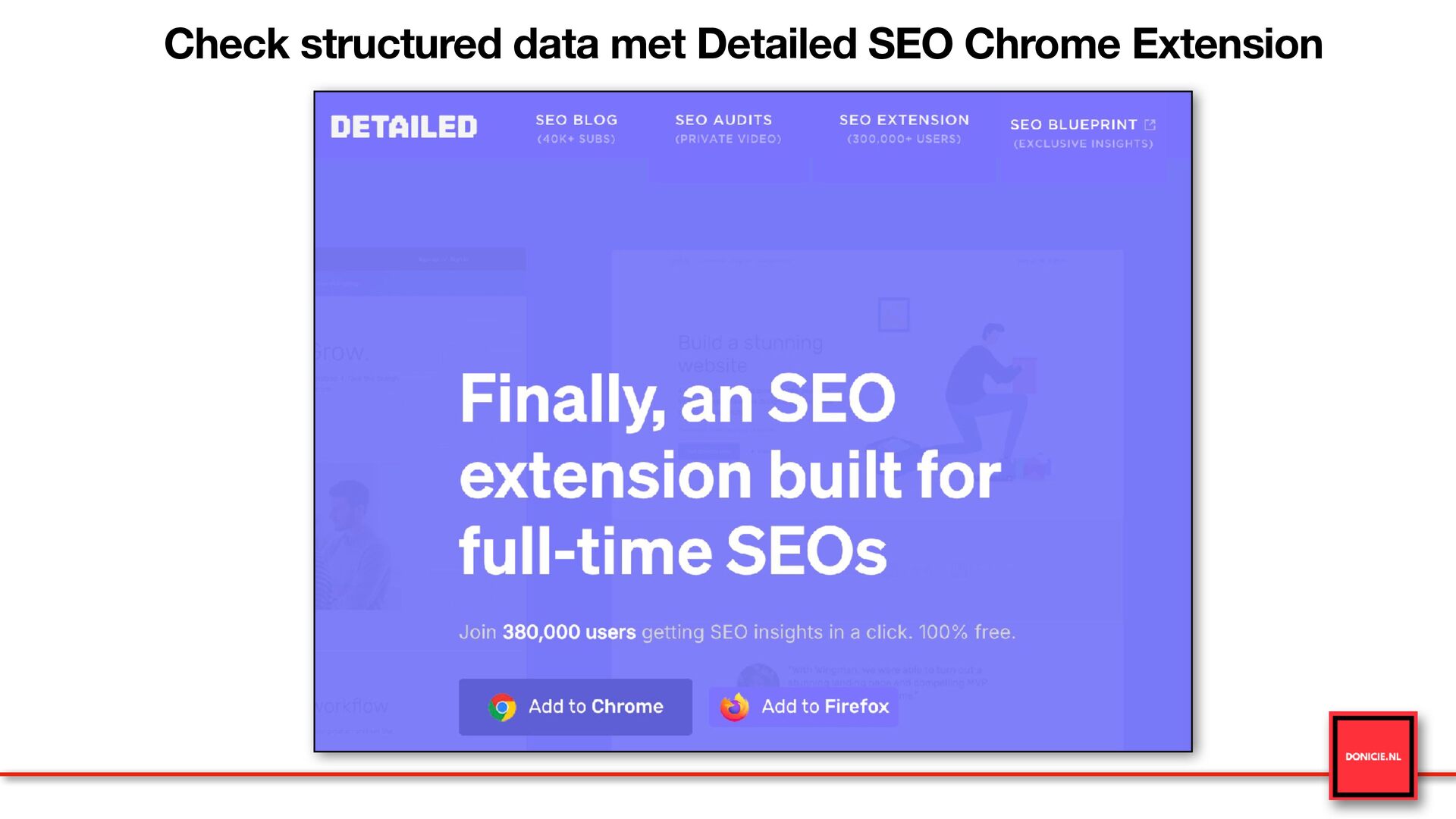The height and width of the screenshot is (819, 1456).
Task: Click the faded man's photo thumbnail
Action: pyautogui.click(x=353, y=535)
